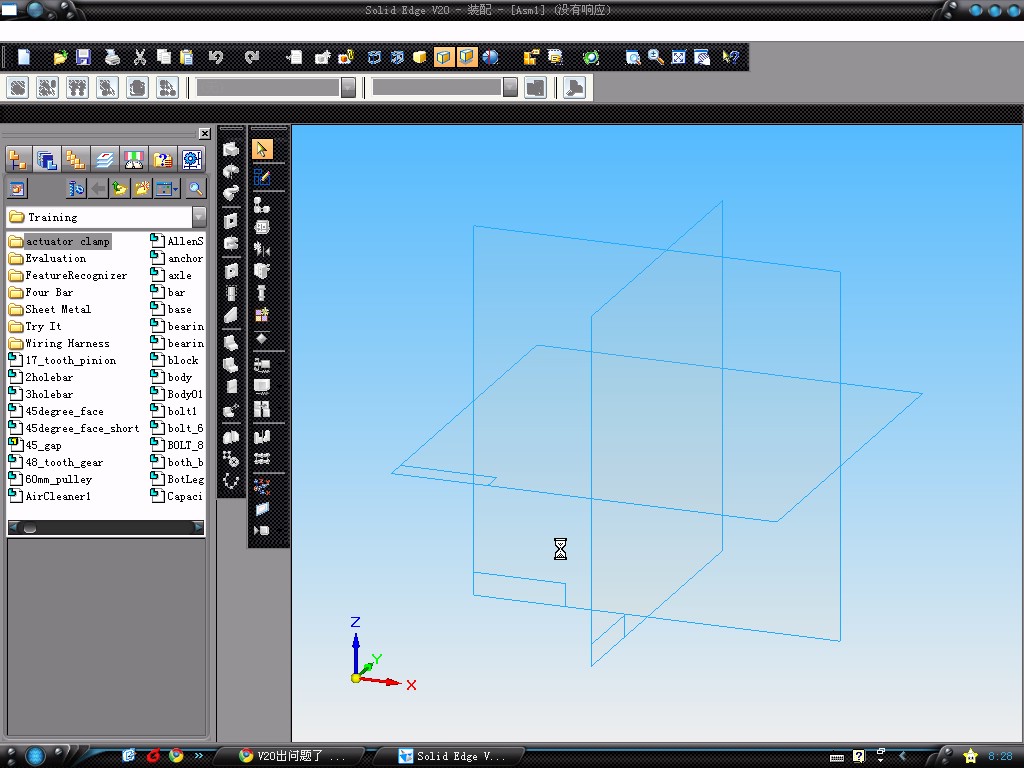
Task: Click the Hole feature icon
Action: [231, 270]
